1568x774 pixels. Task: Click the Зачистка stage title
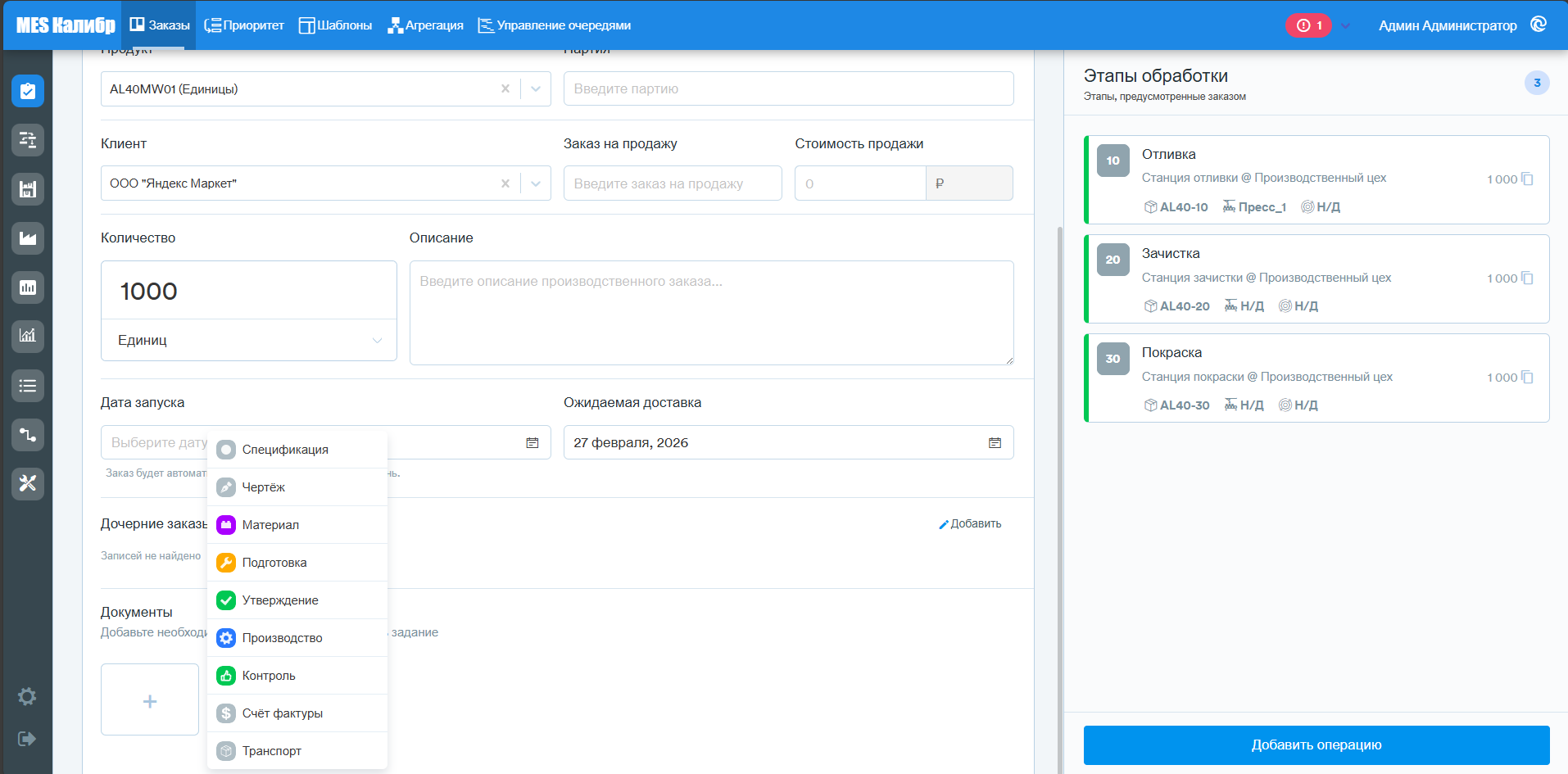click(x=1171, y=253)
